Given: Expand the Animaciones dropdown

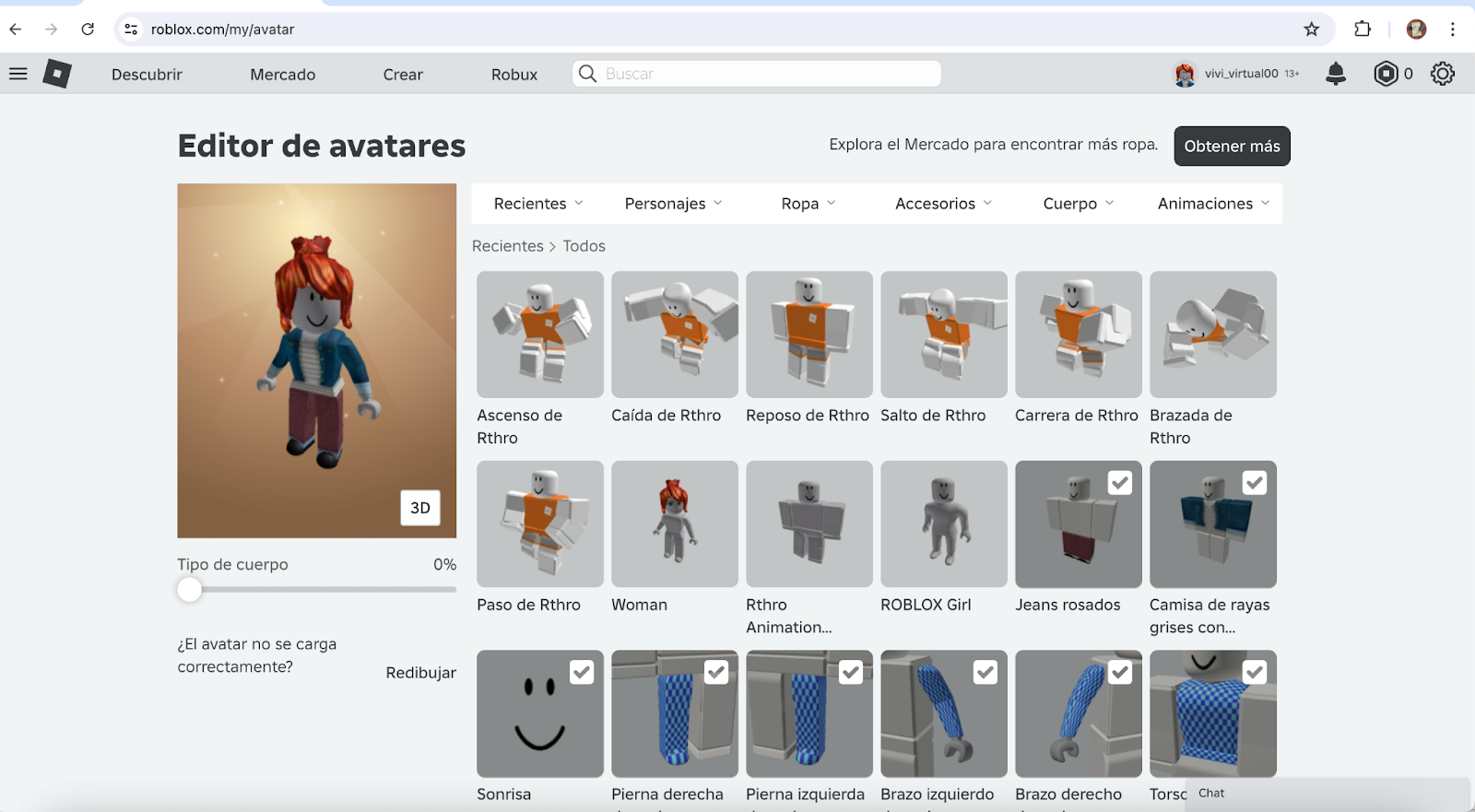Looking at the screenshot, I should pos(1213,204).
